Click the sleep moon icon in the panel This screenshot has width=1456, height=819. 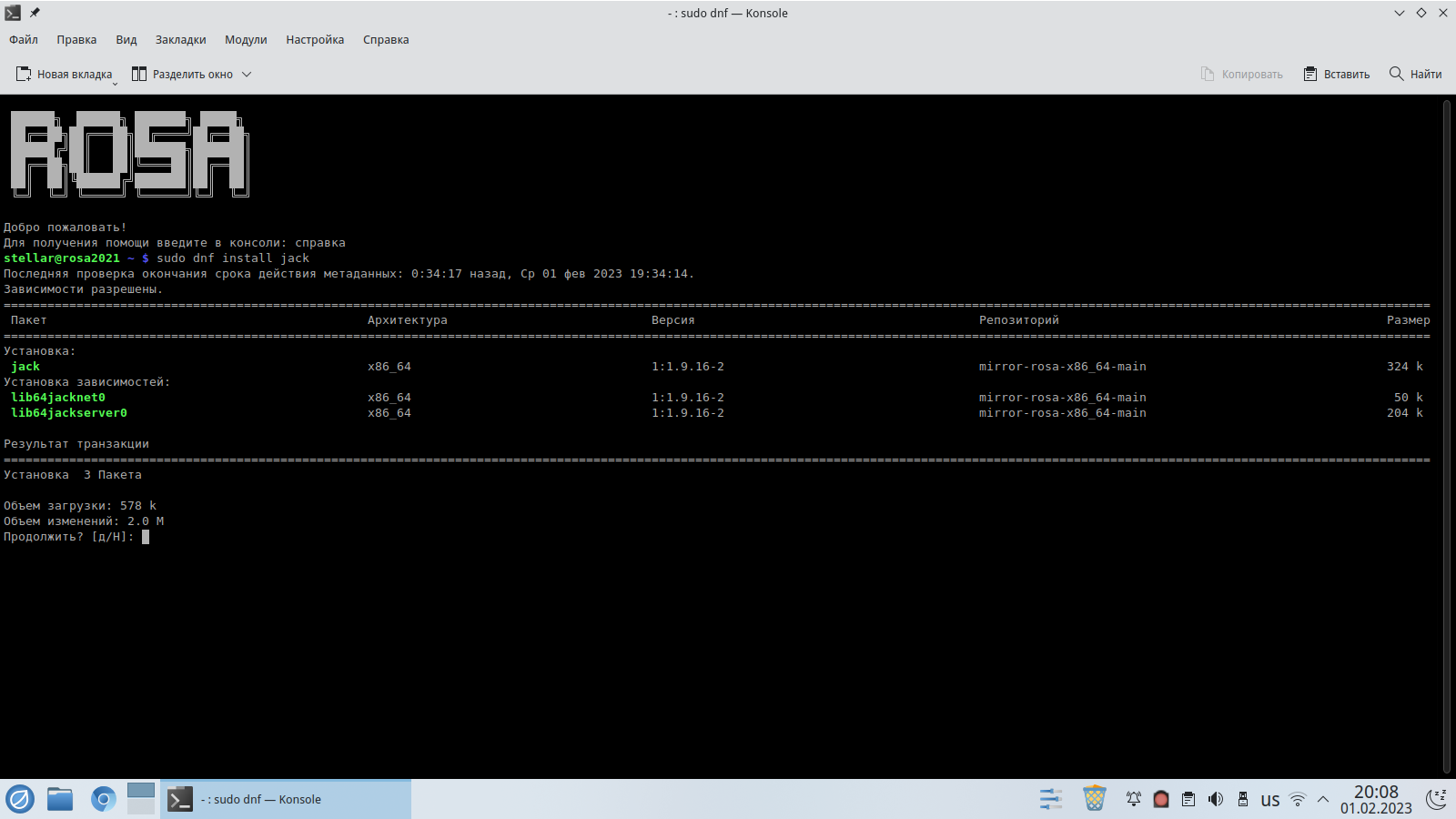point(1437,799)
